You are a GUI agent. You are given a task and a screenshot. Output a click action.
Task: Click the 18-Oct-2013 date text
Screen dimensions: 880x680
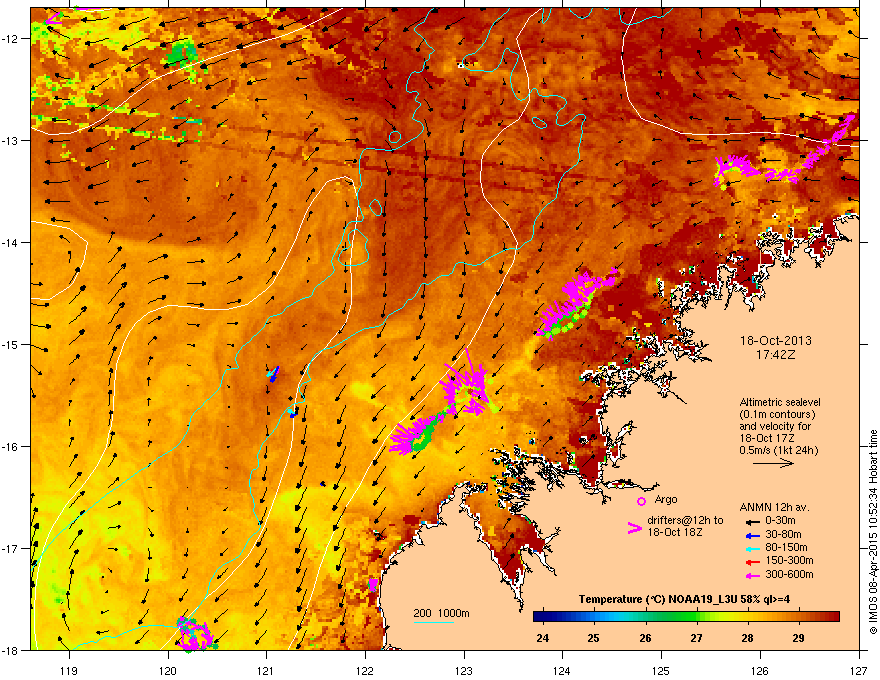(776, 341)
